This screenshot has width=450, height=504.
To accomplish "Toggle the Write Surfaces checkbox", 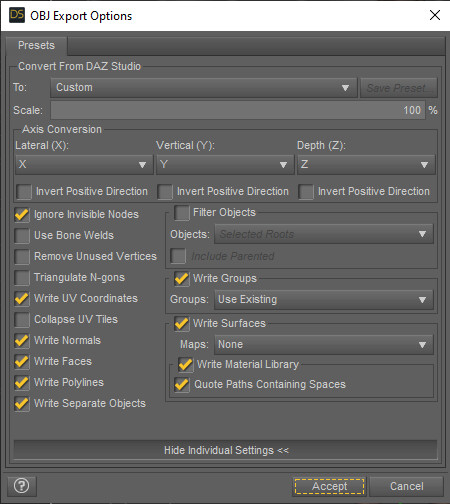I will pos(182,323).
